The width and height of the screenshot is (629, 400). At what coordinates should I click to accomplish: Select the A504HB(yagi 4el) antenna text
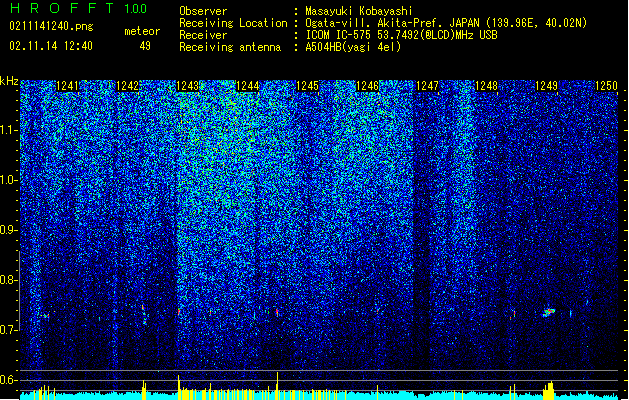(x=353, y=47)
